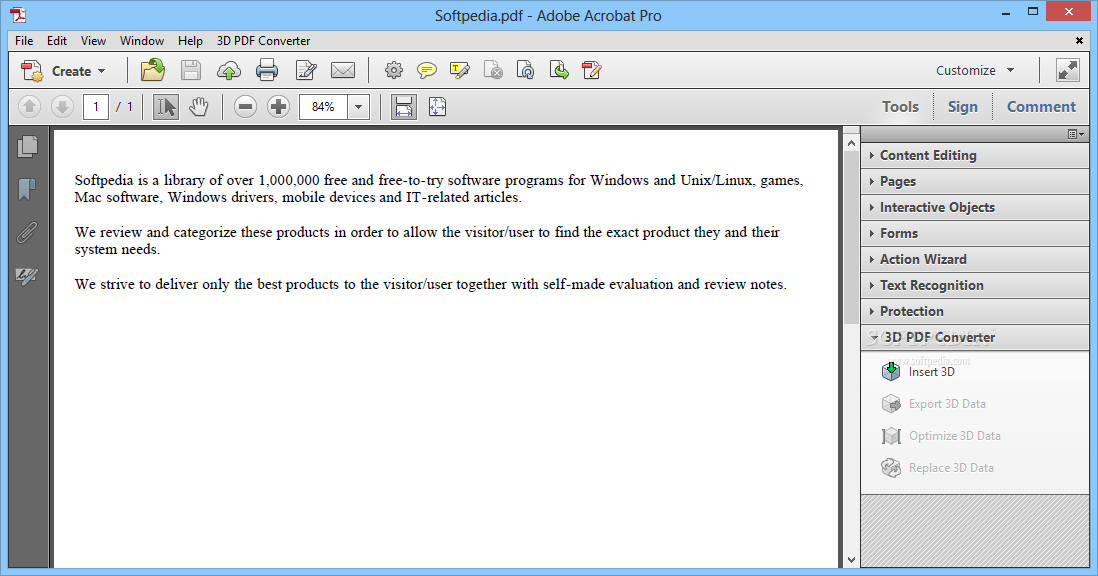Expand the Protection panel
1098x576 pixels.
click(x=975, y=311)
